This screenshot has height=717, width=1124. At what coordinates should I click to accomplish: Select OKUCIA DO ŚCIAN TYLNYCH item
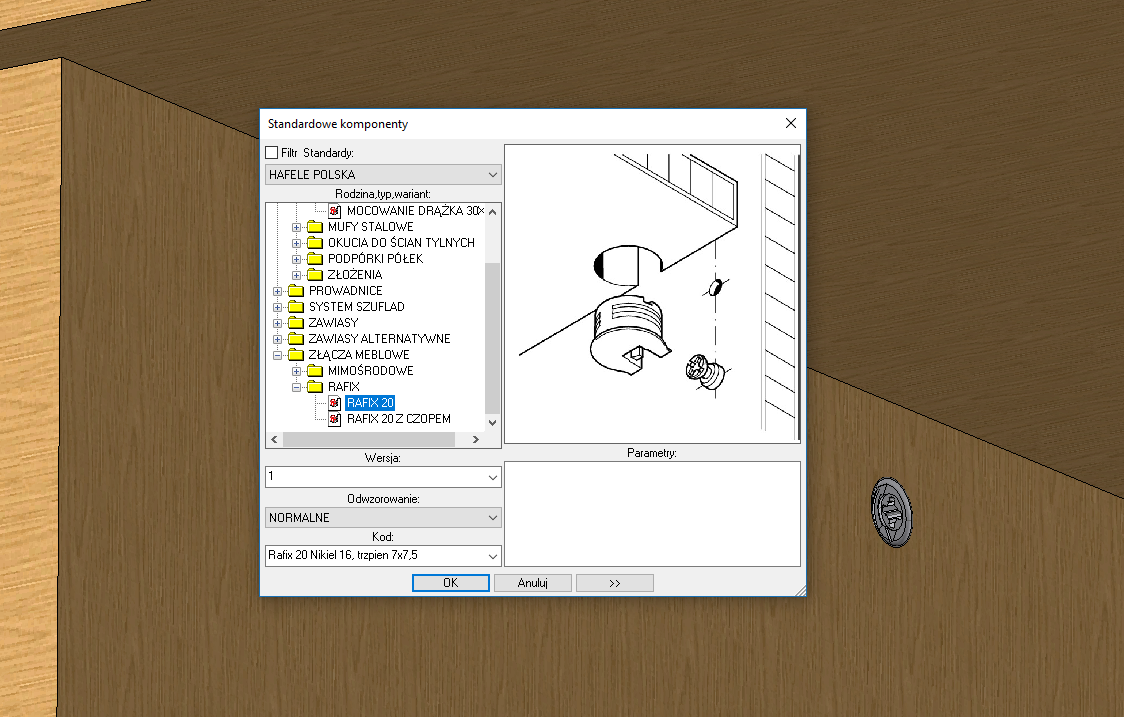coord(400,243)
